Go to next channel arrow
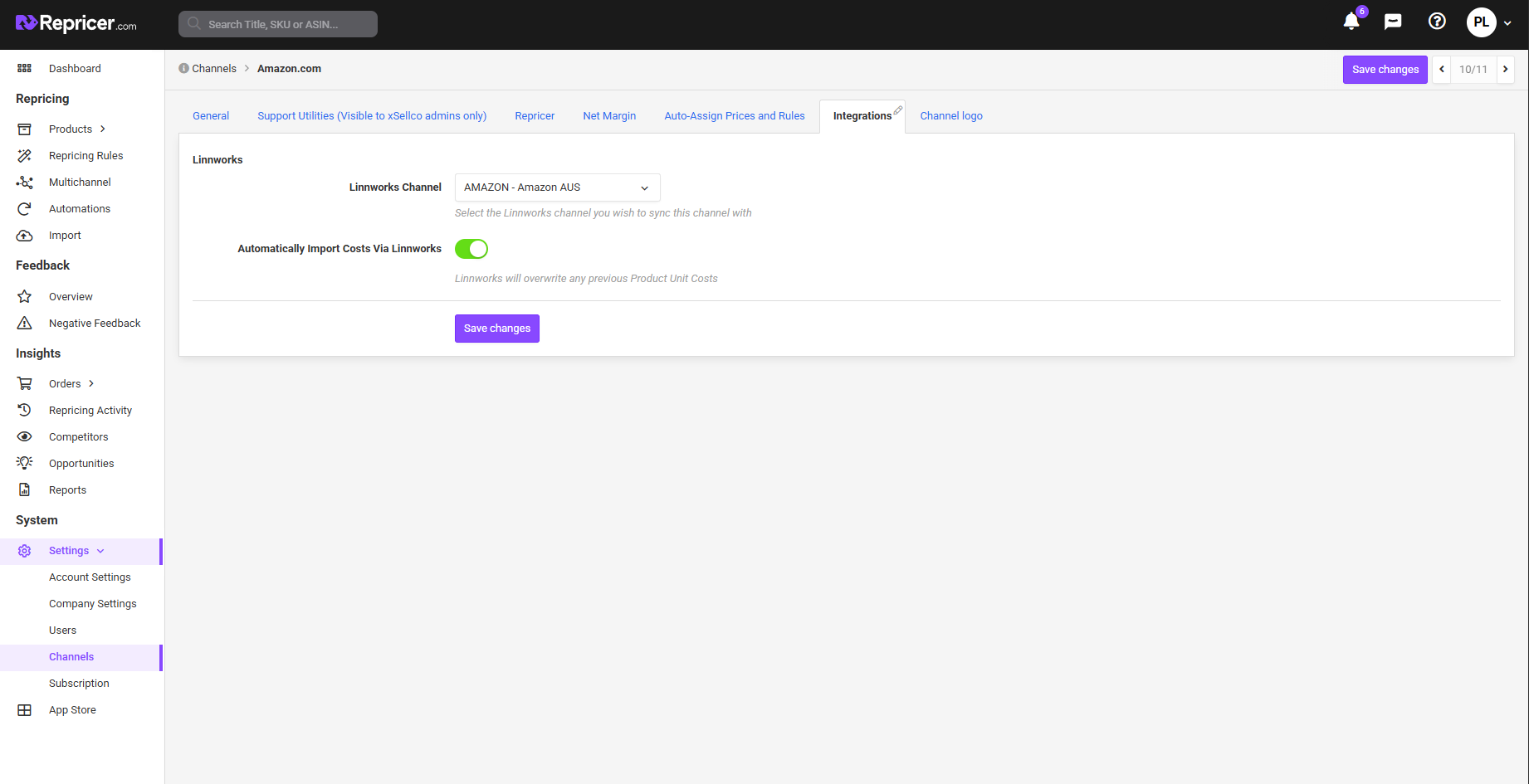Viewport: 1529px width, 784px height. click(1505, 70)
